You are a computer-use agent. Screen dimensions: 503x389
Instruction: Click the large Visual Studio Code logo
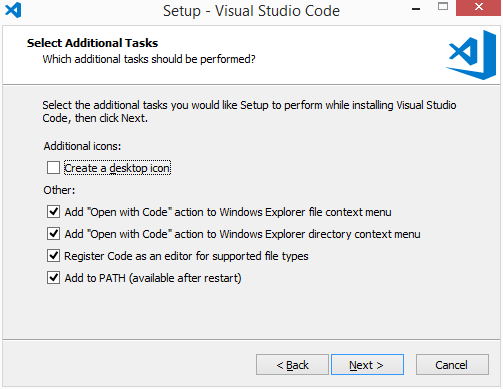(x=471, y=55)
